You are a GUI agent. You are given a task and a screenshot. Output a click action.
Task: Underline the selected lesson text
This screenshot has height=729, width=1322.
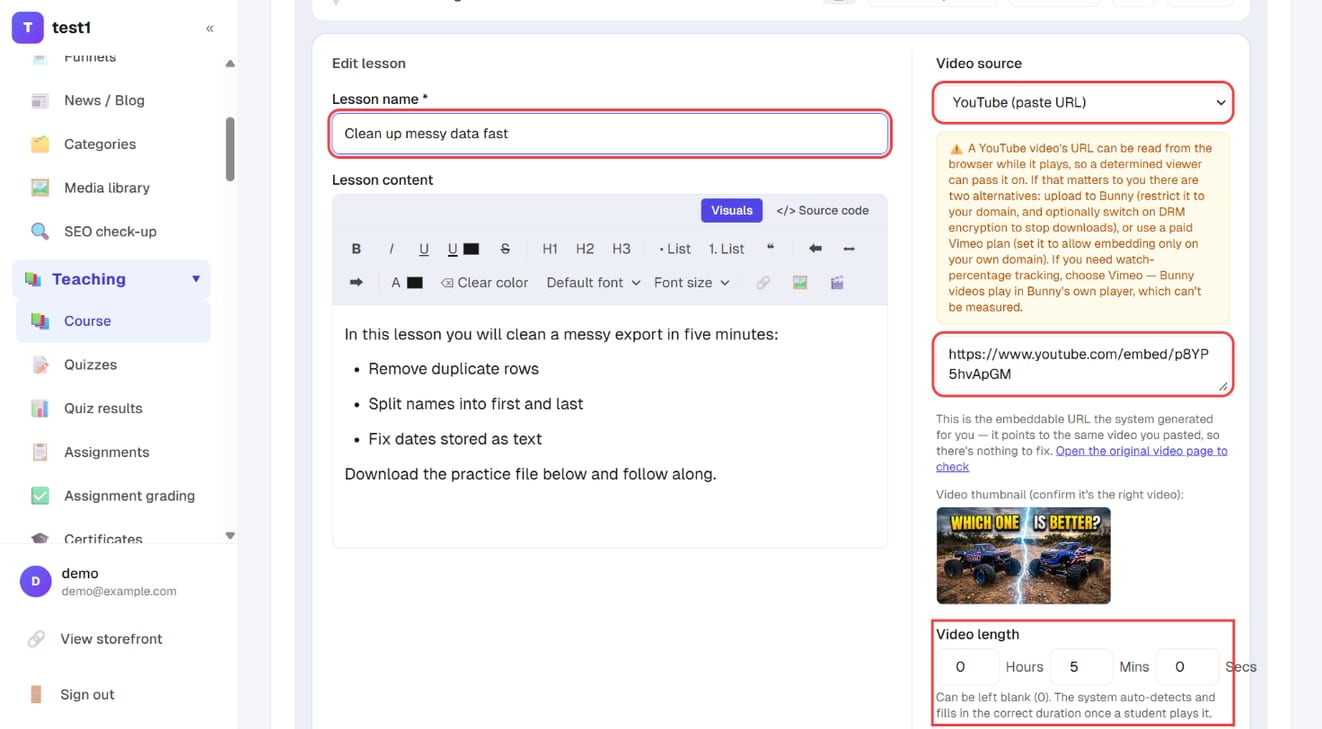click(x=424, y=249)
